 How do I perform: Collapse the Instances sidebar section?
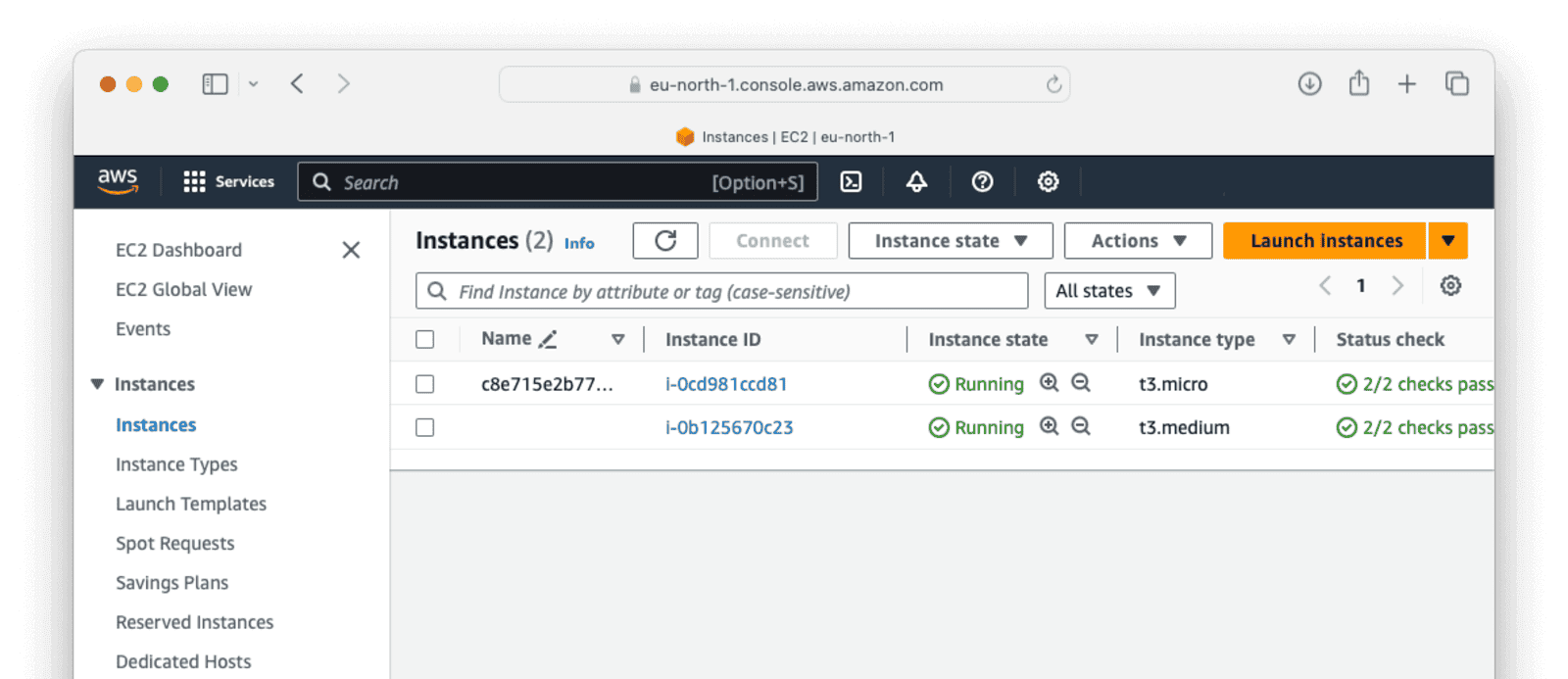coord(97,384)
